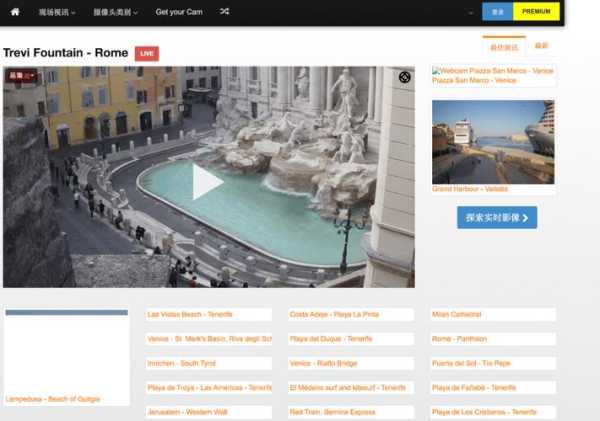This screenshot has height=421, width=600.
Task: Open the video quality selector
Action: [21, 76]
